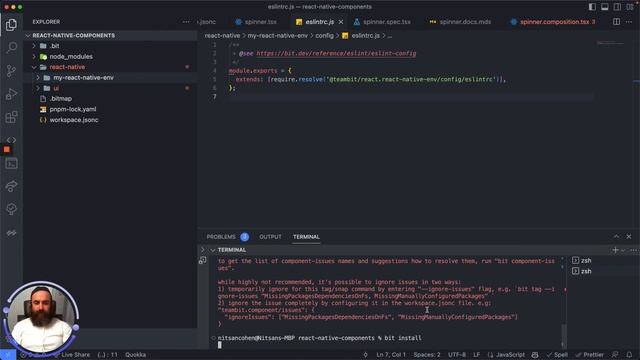Toggle primary sidebar layout icon
This screenshot has height=360, width=640.
(x=592, y=7)
